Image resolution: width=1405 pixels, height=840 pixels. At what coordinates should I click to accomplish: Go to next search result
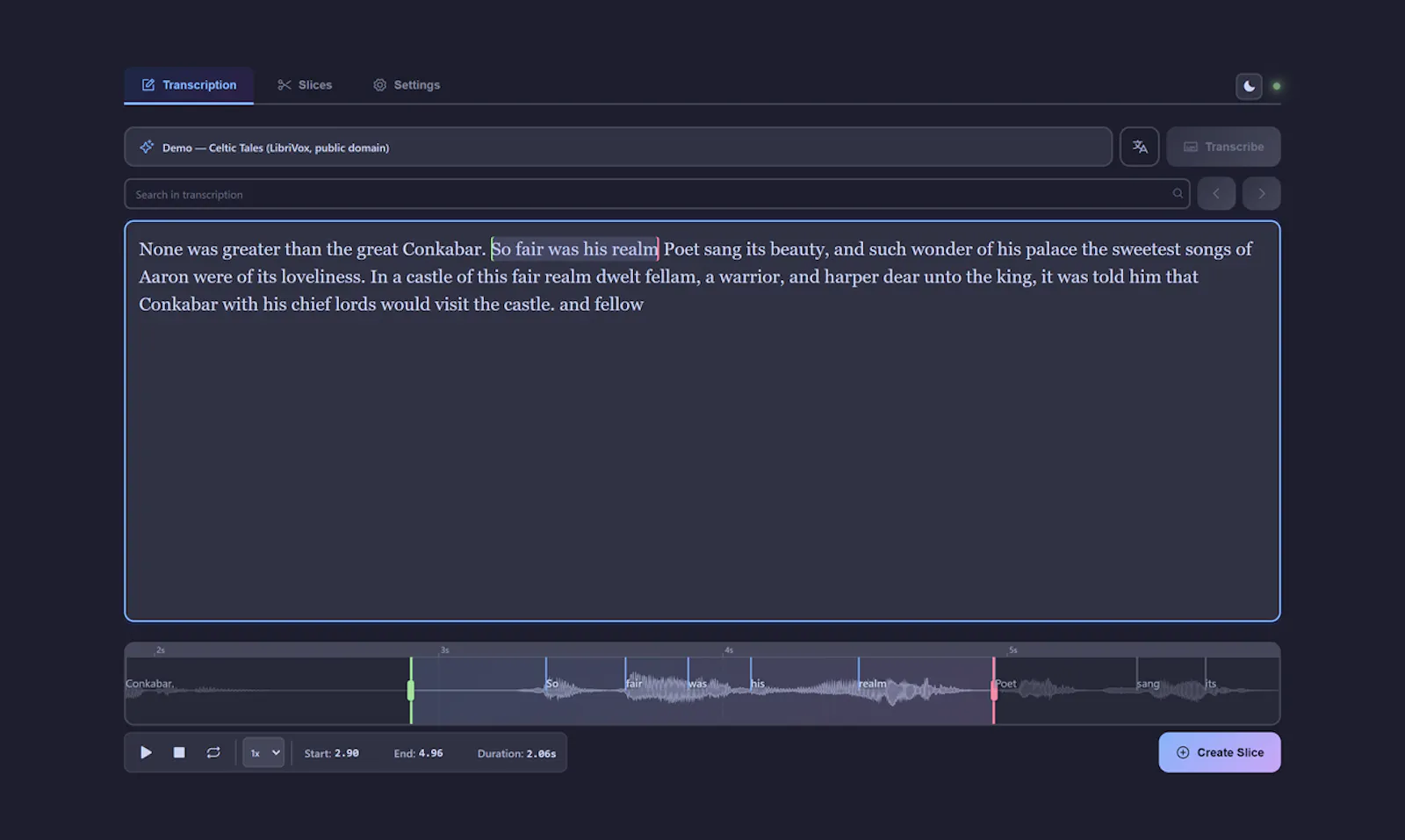[1262, 194]
